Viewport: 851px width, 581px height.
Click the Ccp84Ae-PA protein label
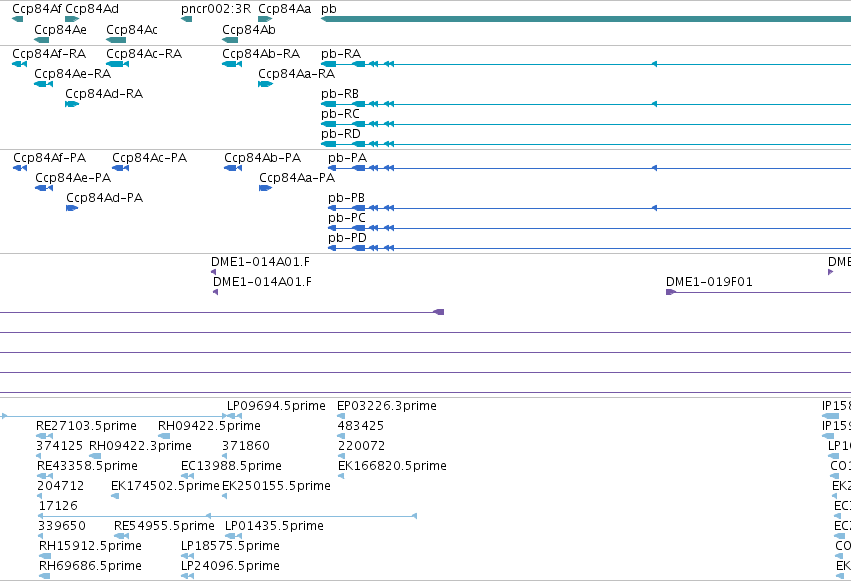point(73,178)
